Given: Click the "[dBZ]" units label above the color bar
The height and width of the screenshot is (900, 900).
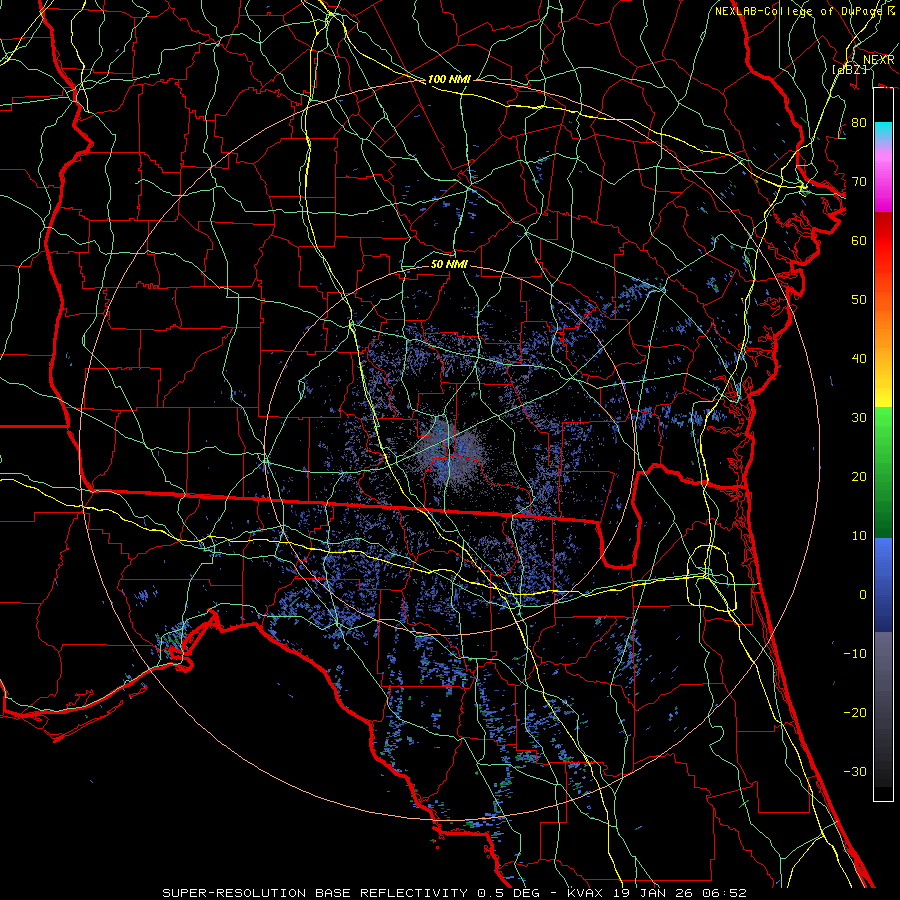Looking at the screenshot, I should [x=849, y=69].
